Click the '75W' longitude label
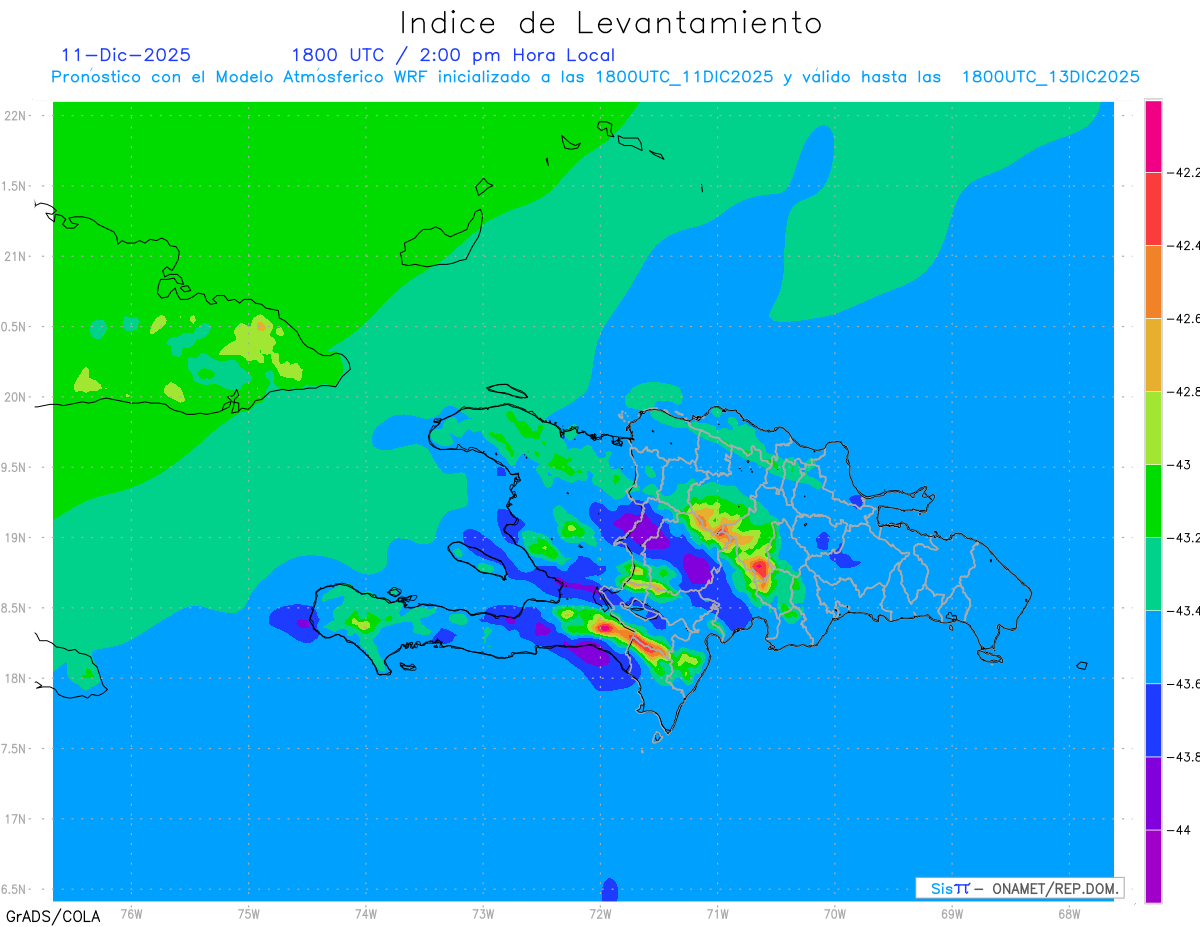Image resolution: width=1200 pixels, height=927 pixels. (x=249, y=914)
